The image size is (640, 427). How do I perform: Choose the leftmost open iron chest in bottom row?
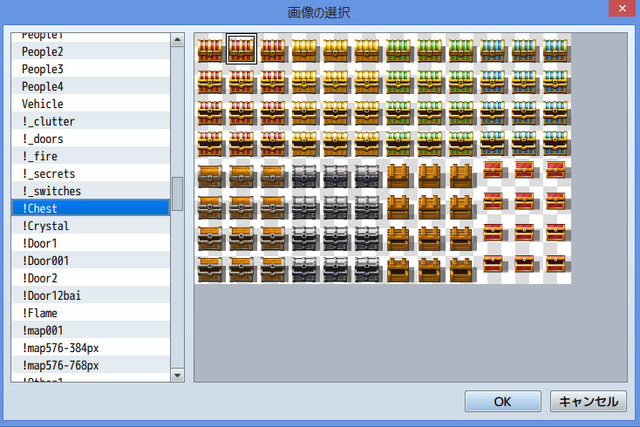[x=304, y=269]
